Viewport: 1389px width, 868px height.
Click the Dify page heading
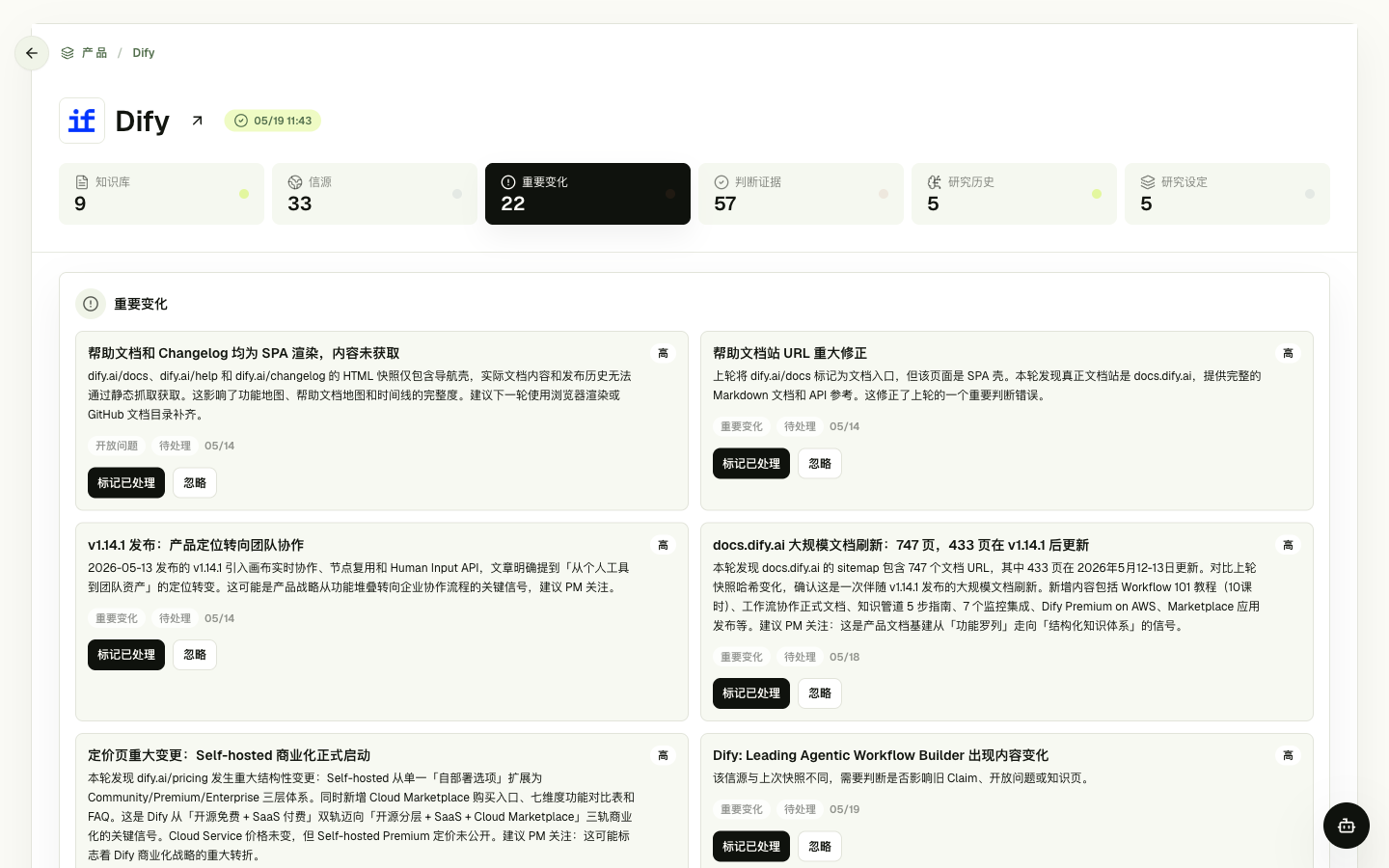(x=142, y=121)
